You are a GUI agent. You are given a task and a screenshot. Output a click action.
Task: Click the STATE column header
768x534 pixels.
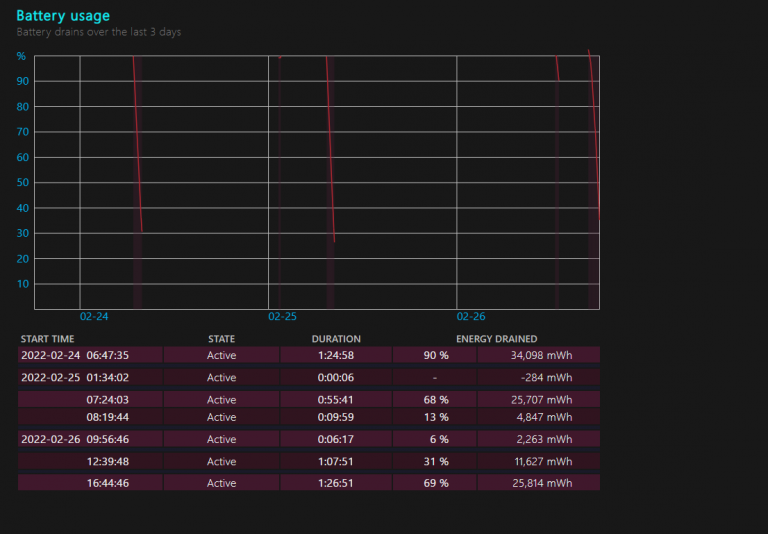click(221, 339)
